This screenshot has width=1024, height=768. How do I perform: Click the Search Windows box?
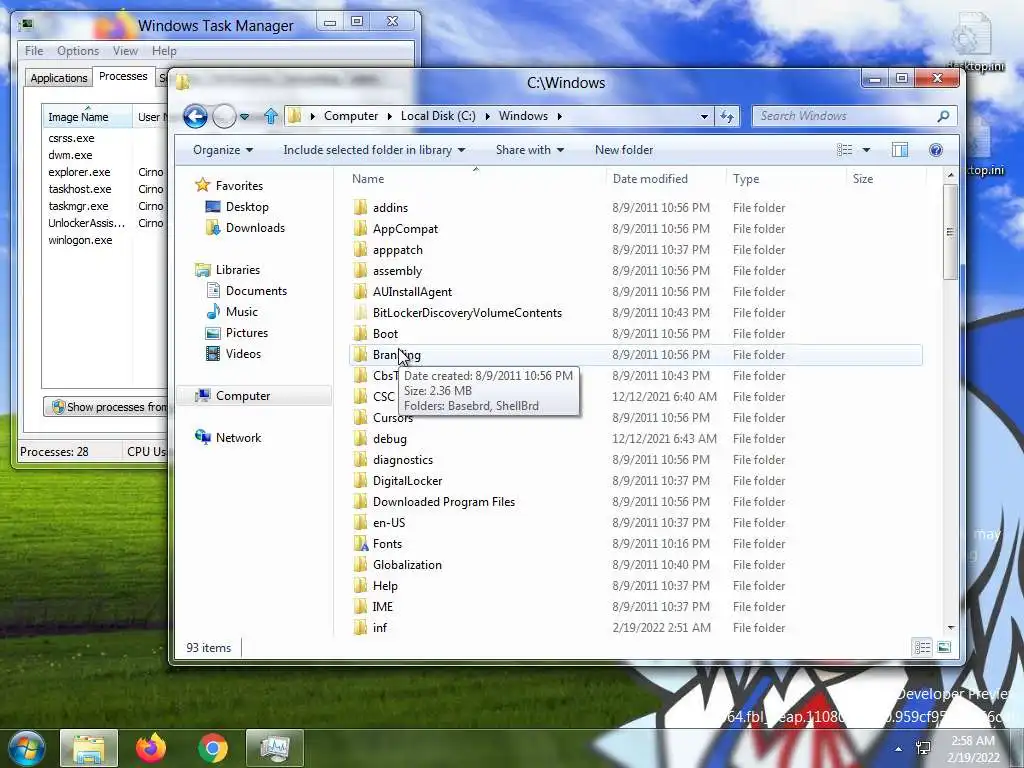click(854, 116)
